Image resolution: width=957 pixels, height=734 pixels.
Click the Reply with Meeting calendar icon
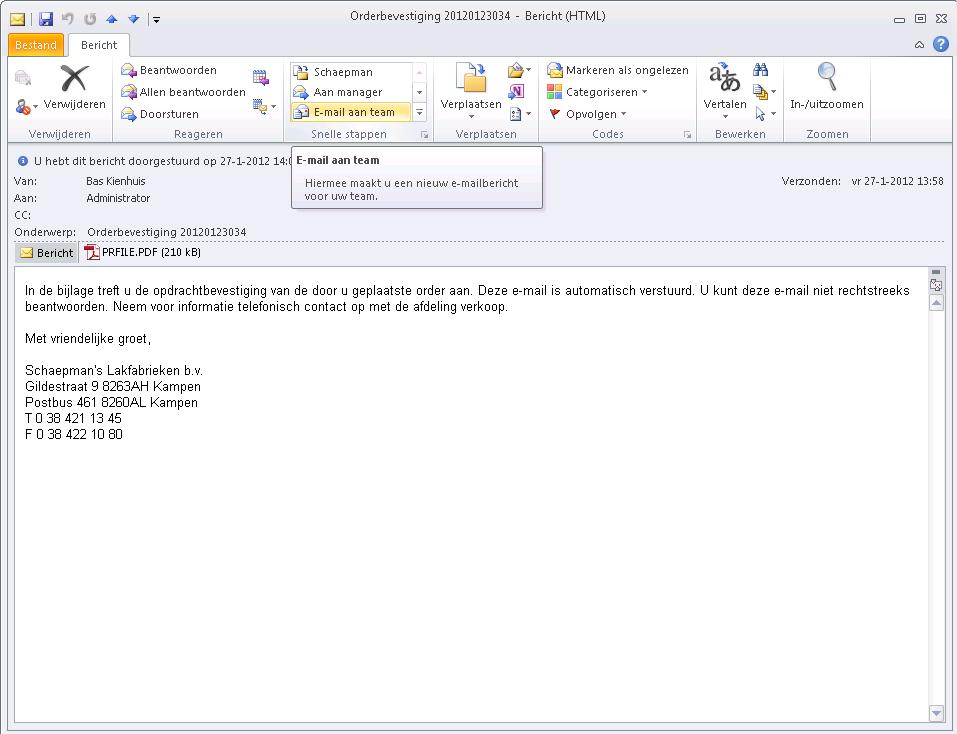[x=261, y=77]
